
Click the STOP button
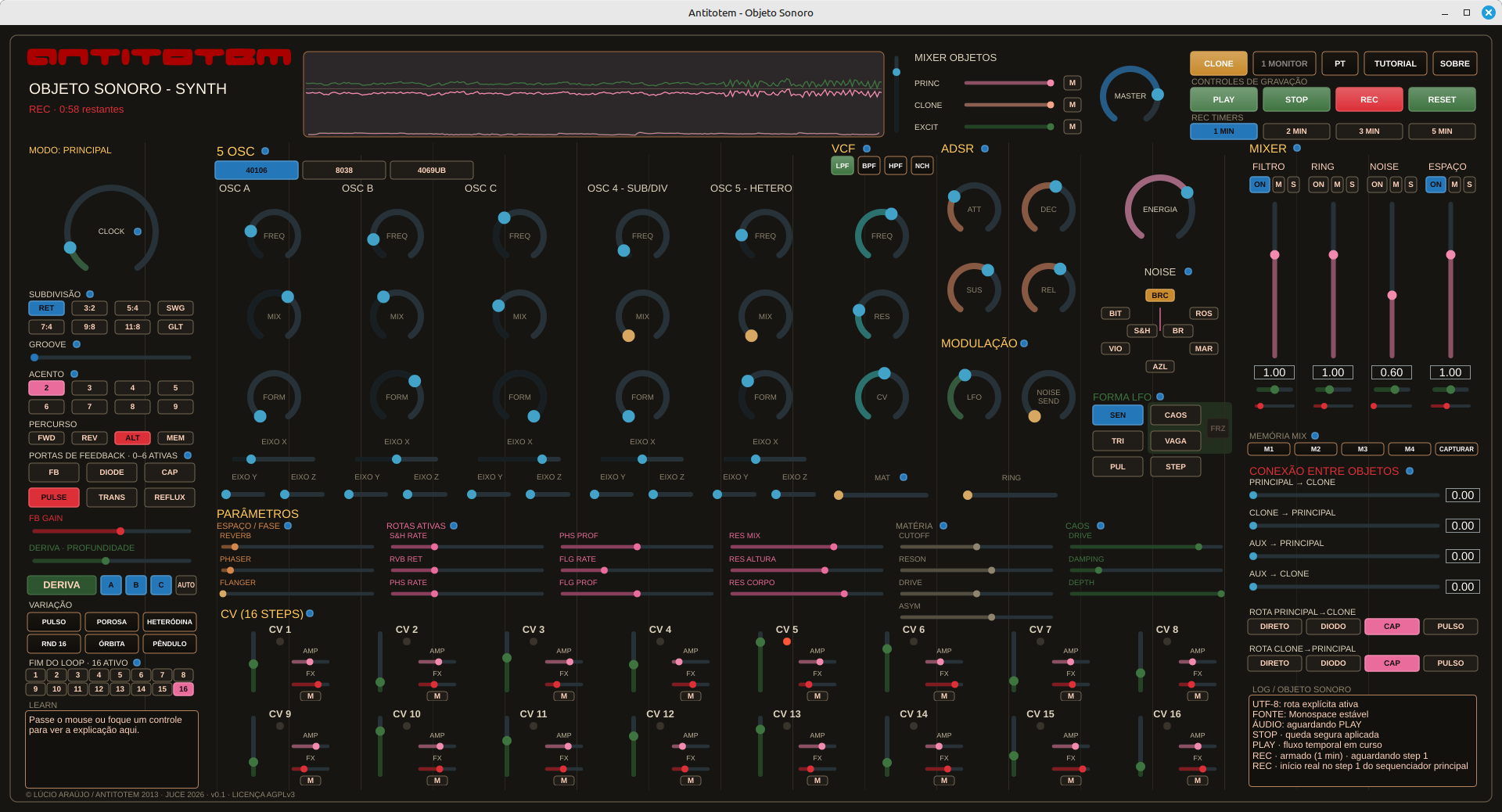(x=1296, y=99)
